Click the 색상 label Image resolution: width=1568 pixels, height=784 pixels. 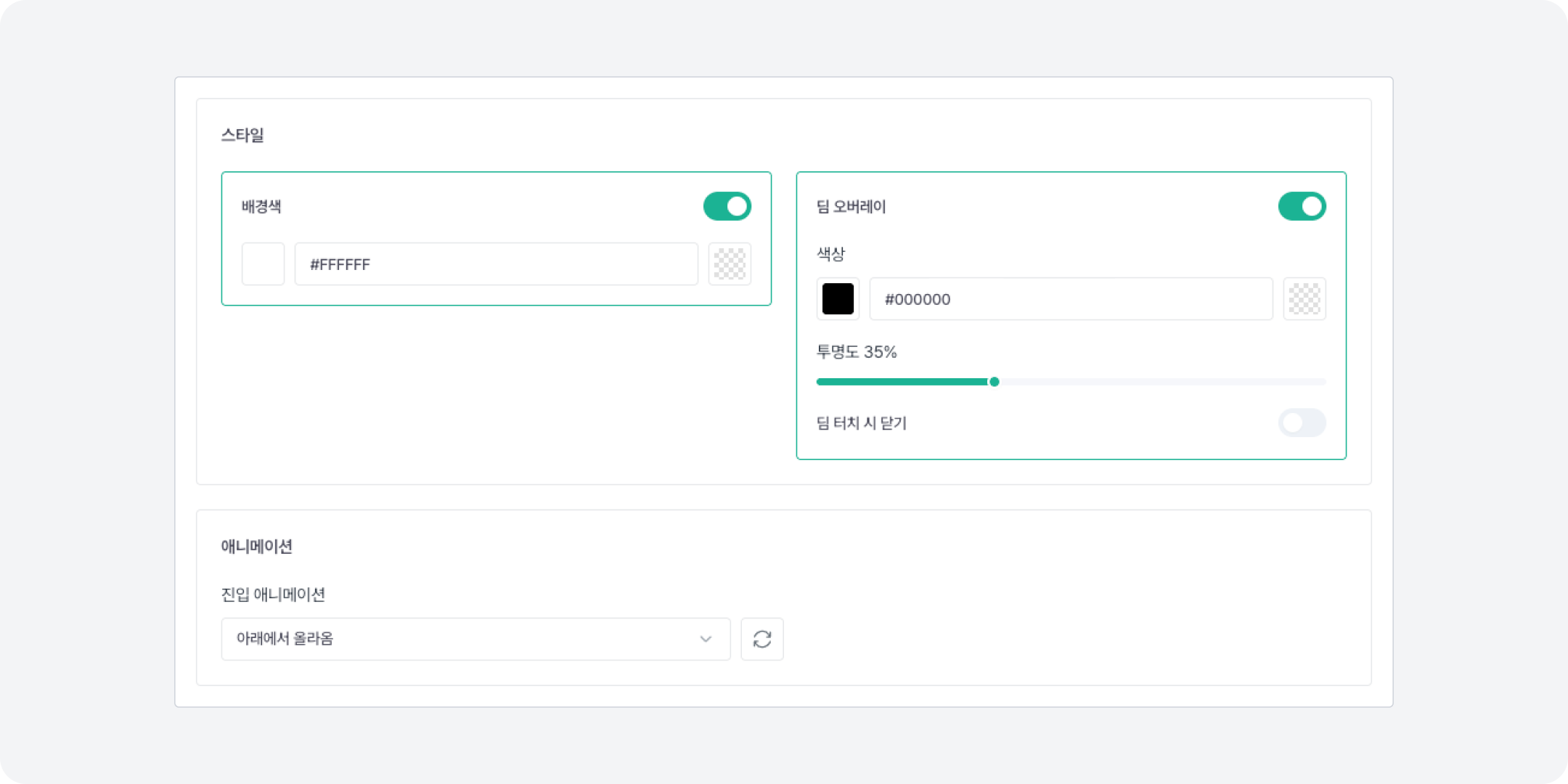[830, 254]
